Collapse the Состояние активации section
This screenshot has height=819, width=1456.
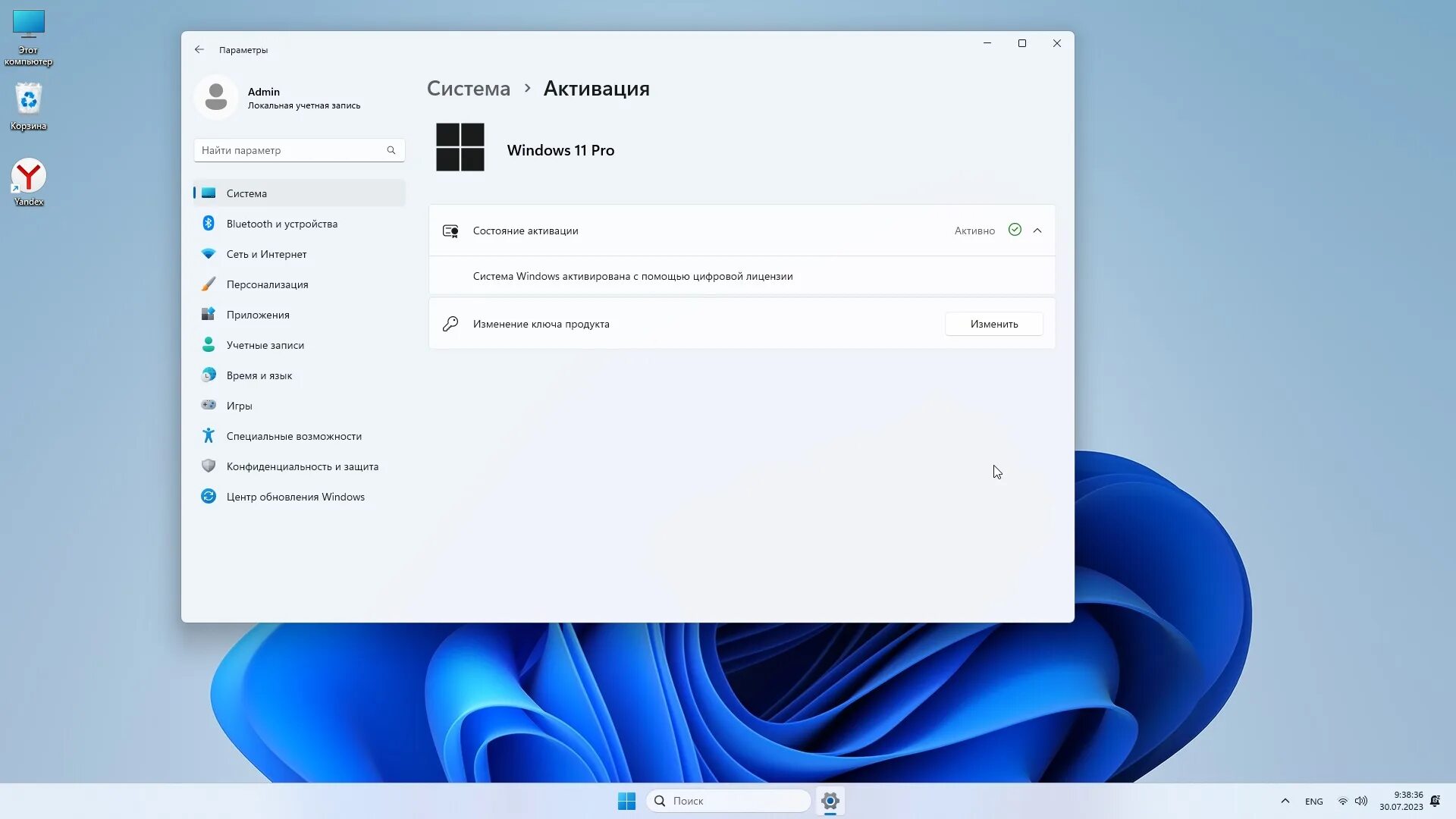tap(1037, 230)
